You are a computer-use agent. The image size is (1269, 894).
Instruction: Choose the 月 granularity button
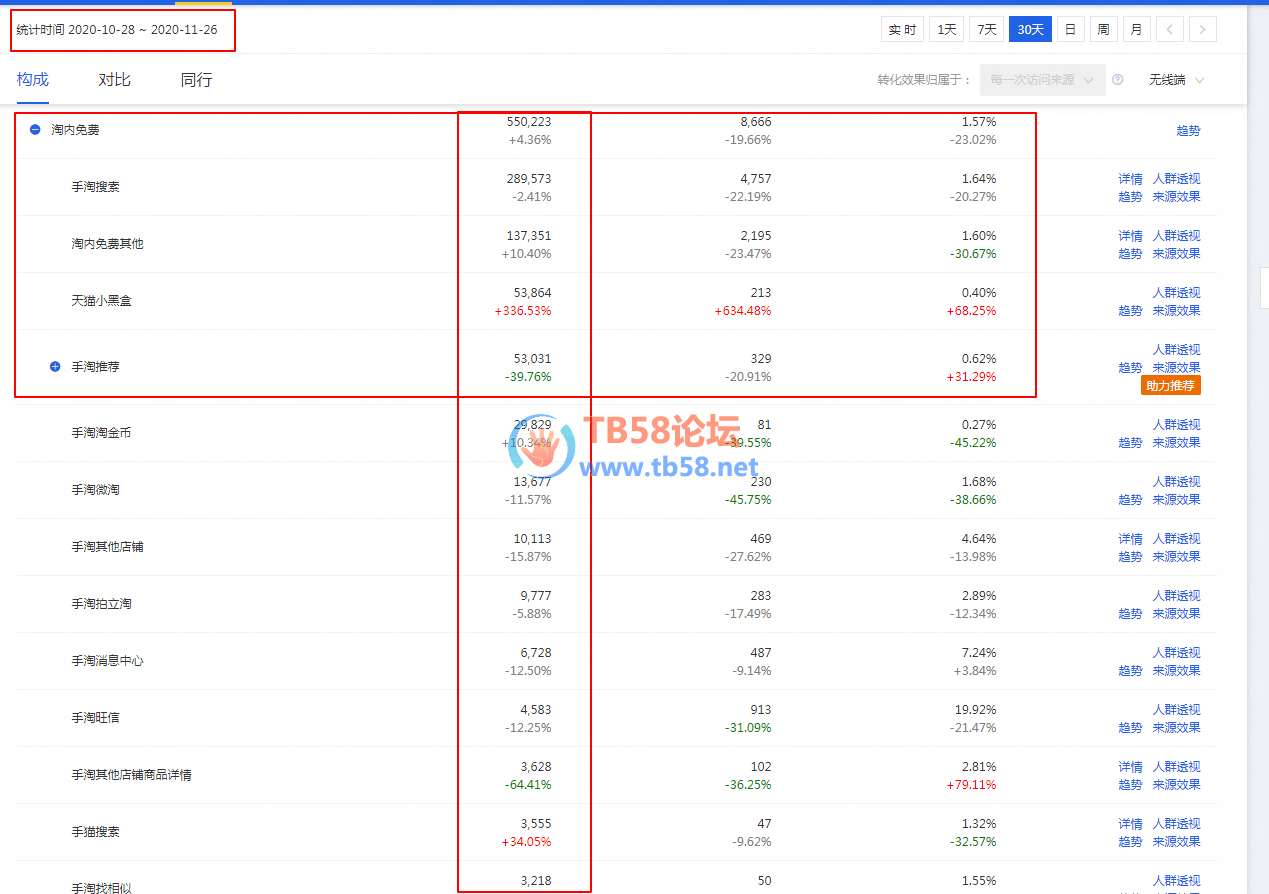1136,30
